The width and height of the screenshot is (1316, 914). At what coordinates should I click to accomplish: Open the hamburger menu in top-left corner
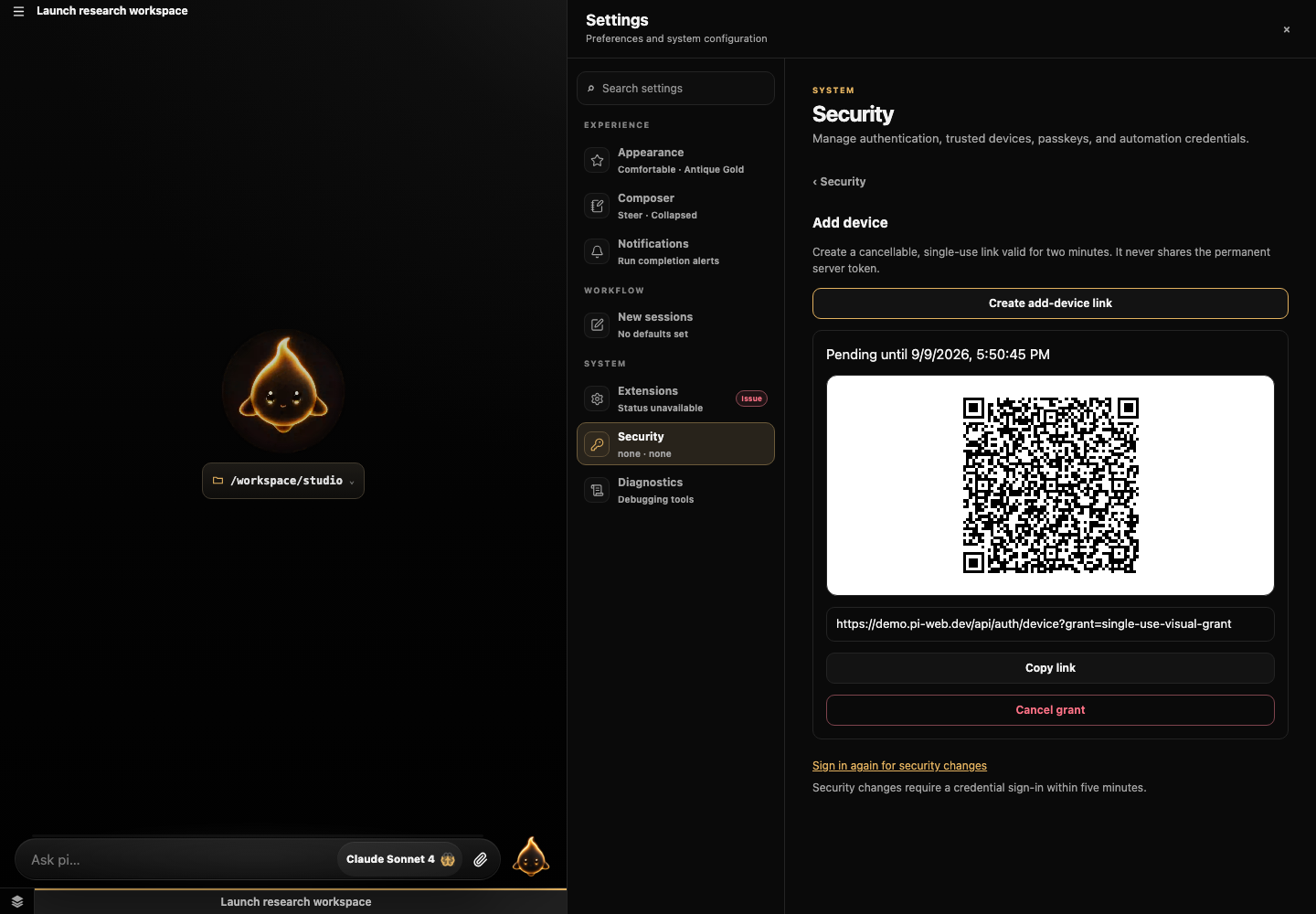tap(18, 11)
